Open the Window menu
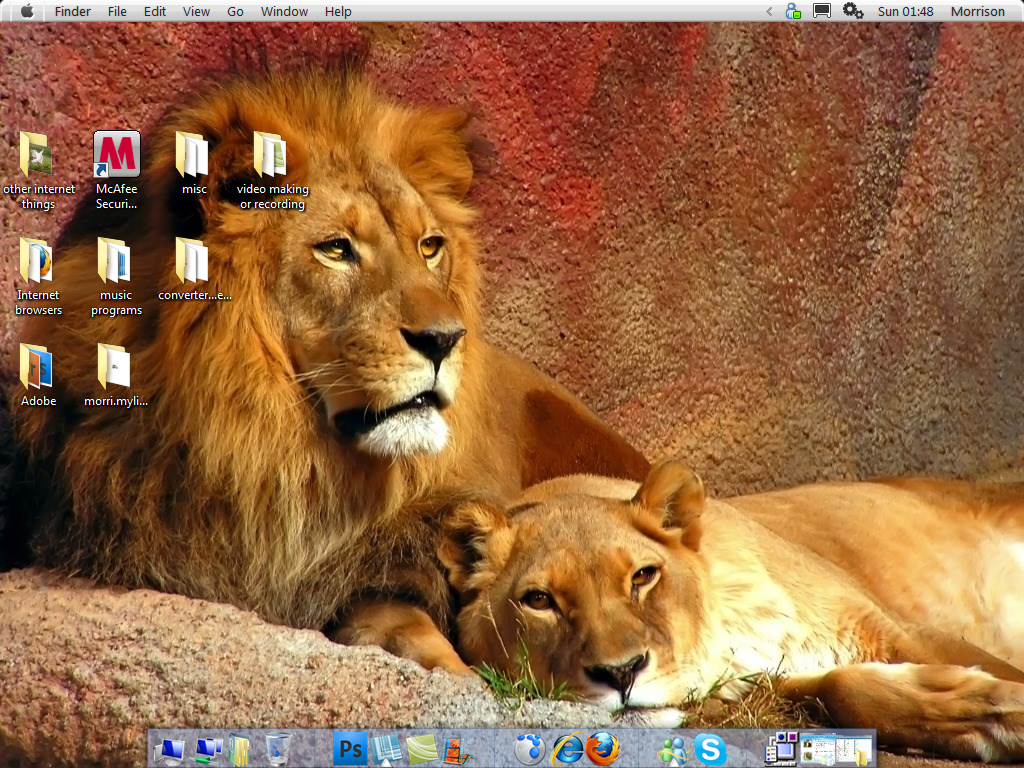The height and width of the screenshot is (768, 1024). point(284,11)
